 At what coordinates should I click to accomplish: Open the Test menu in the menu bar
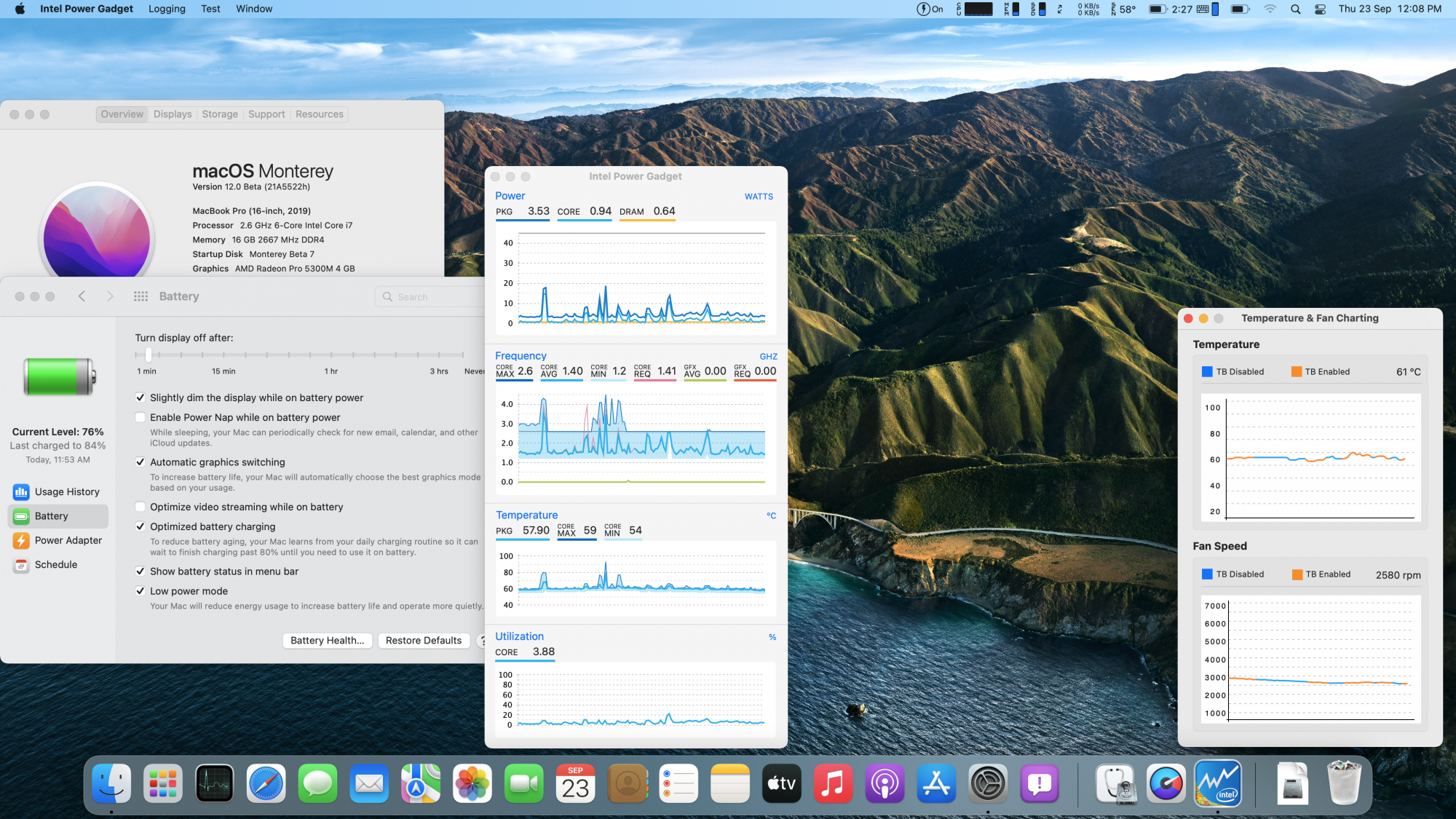click(210, 9)
